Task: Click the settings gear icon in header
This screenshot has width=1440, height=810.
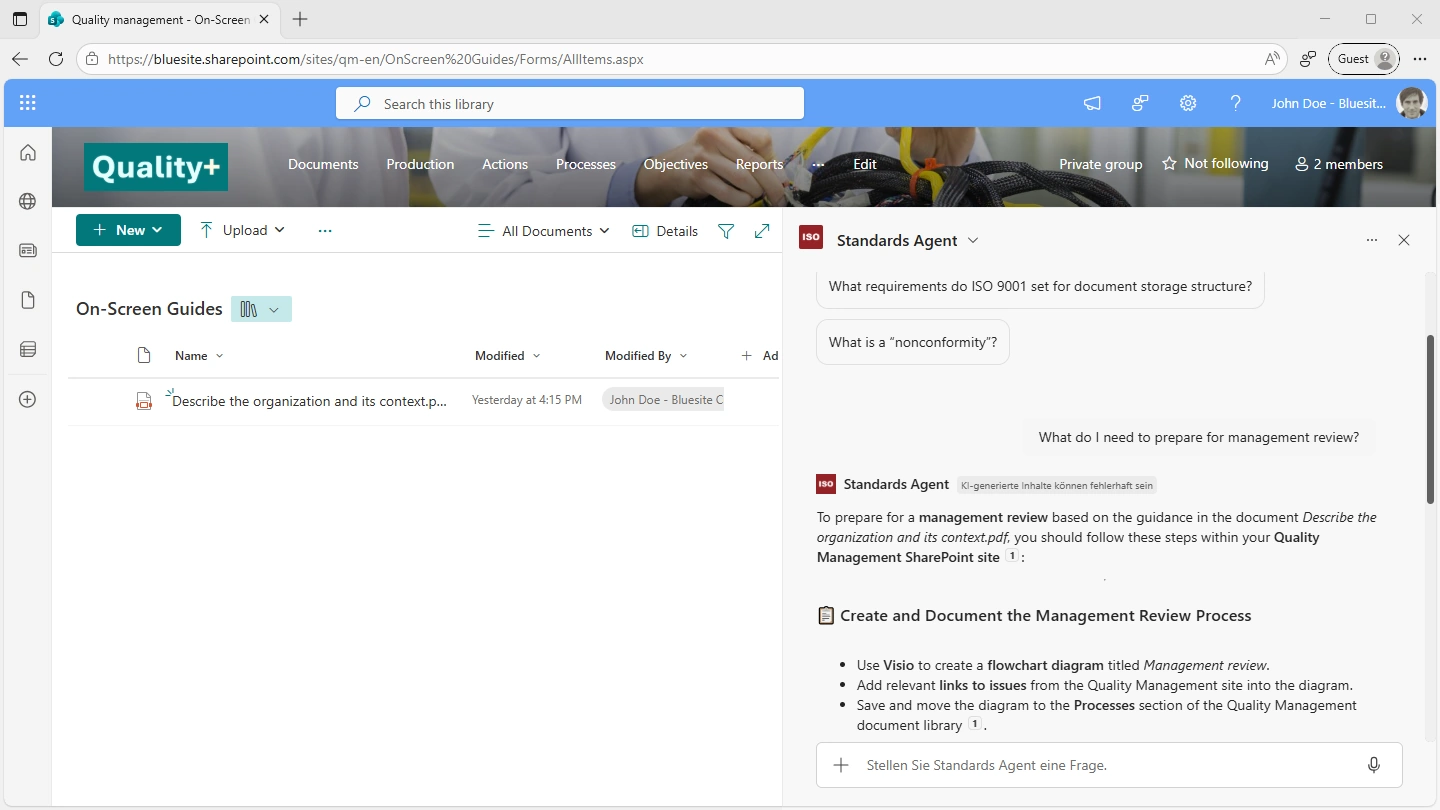Action: point(1188,103)
